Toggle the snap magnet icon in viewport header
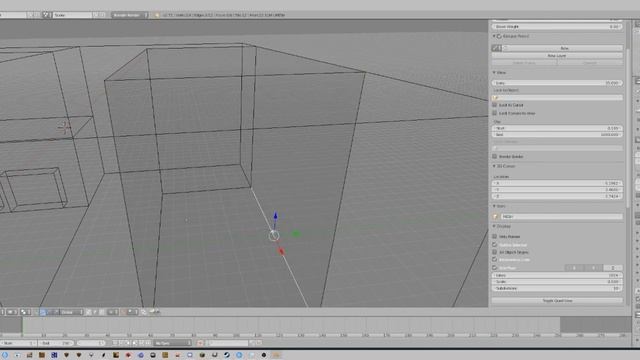 tap(123, 312)
